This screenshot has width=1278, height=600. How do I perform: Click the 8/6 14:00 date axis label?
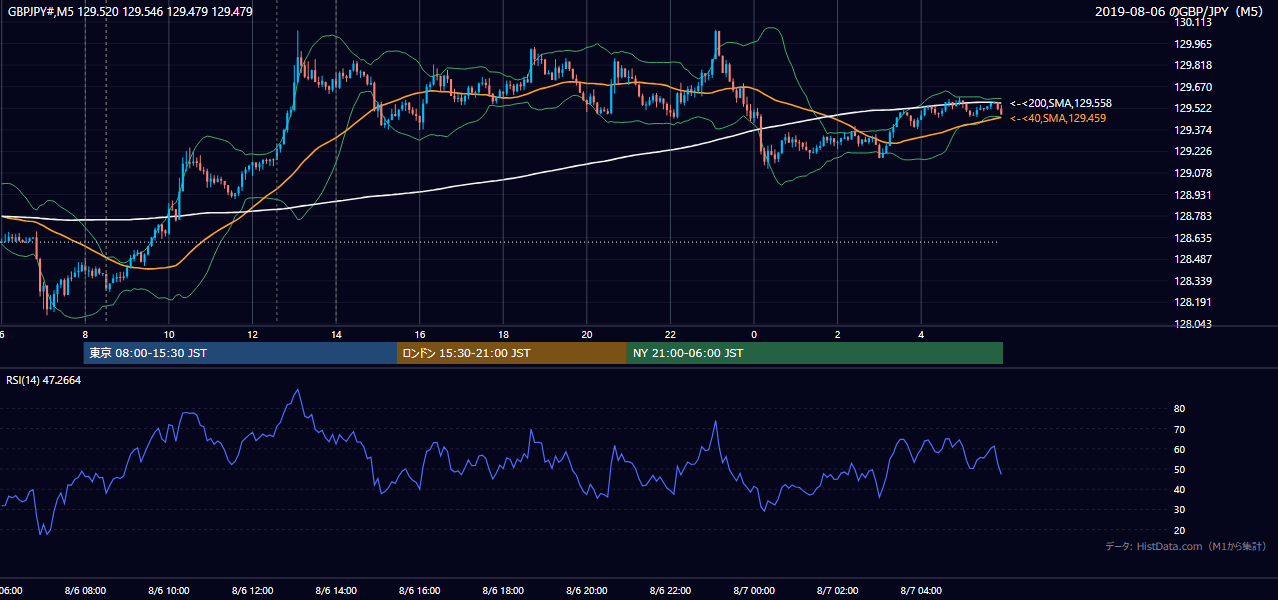point(336,591)
